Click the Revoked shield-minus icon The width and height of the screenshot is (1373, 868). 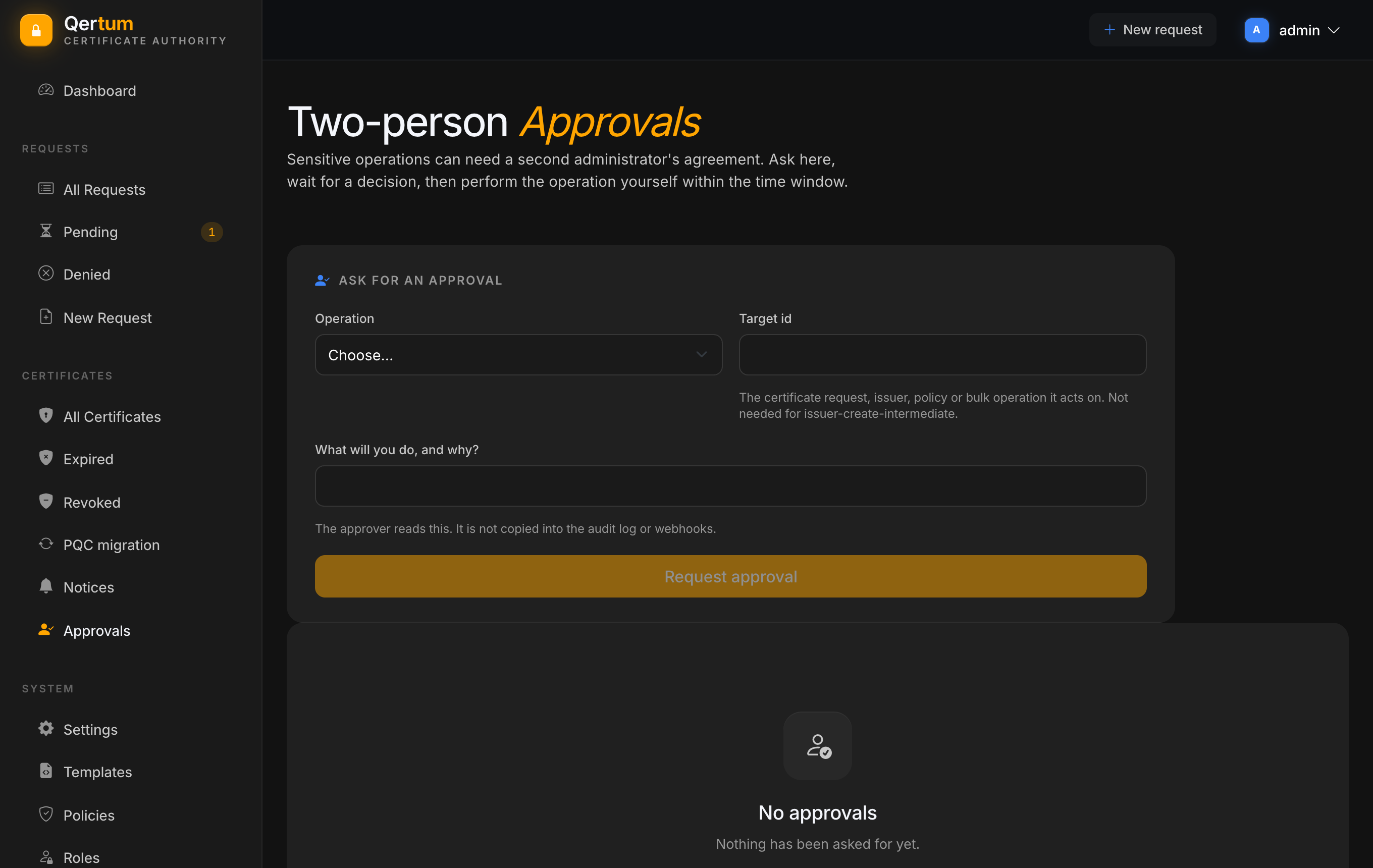(x=45, y=502)
